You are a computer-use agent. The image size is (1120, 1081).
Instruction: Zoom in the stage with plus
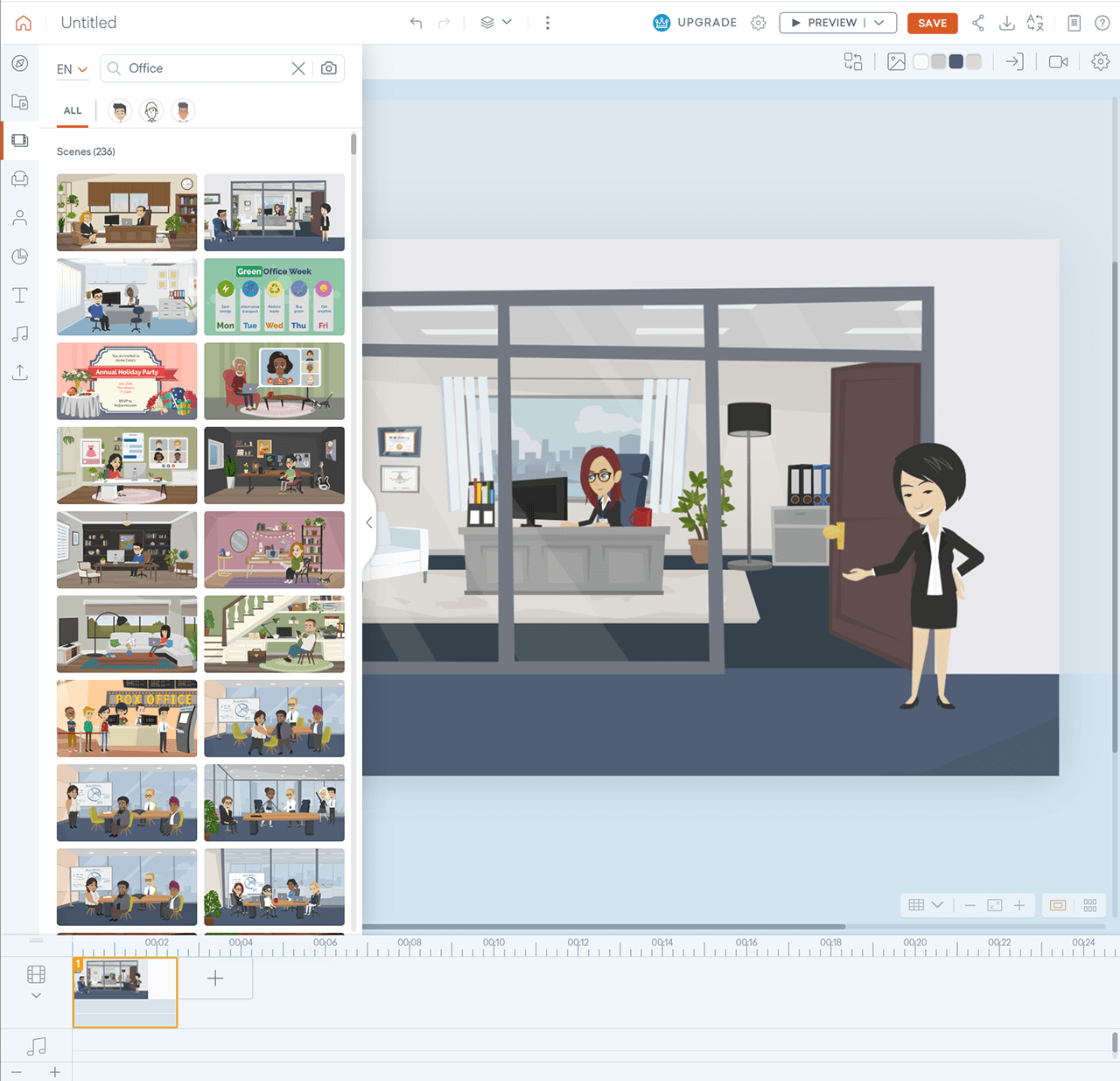pos(1019,905)
